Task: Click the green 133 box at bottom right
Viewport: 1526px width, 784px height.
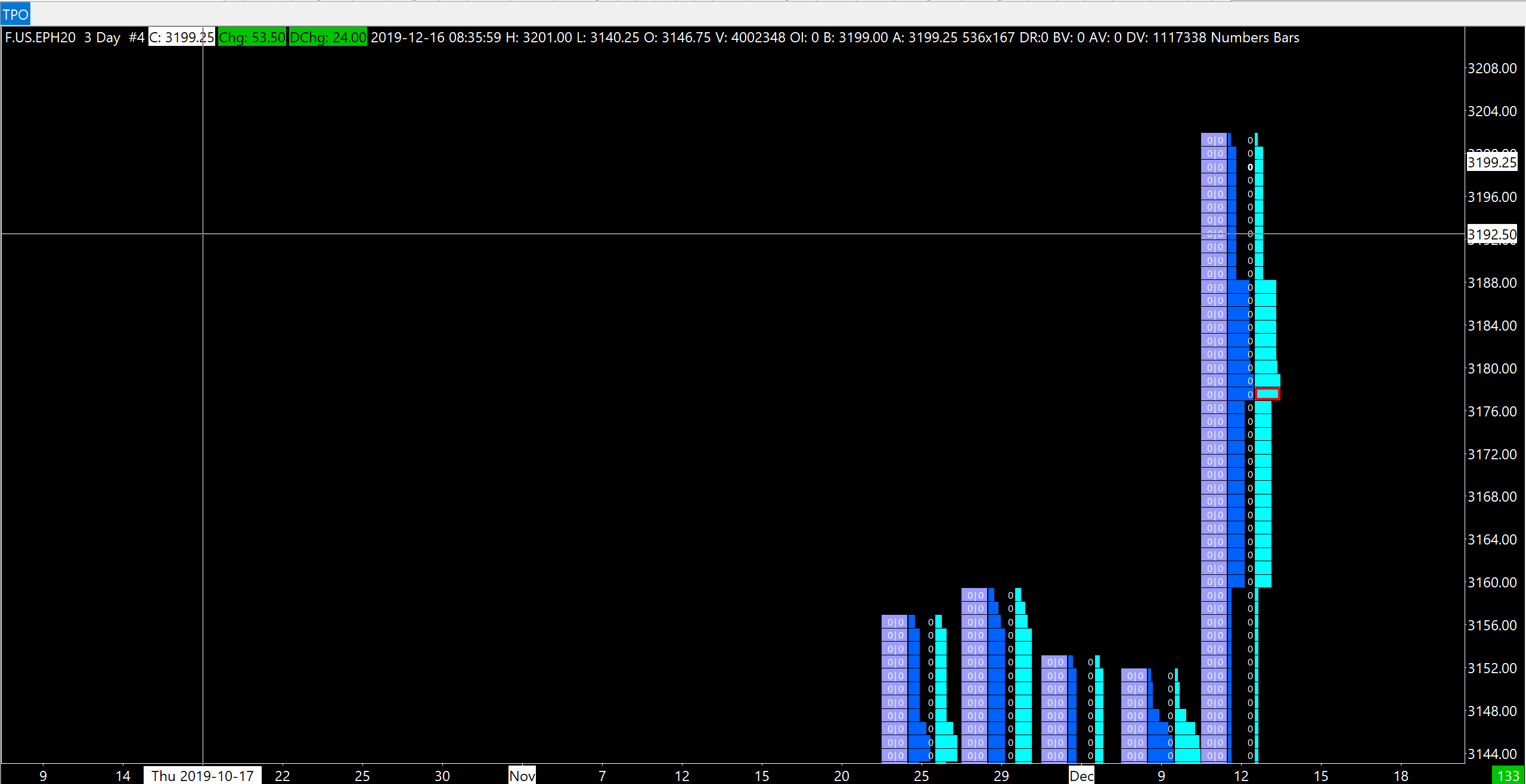Action: click(x=1508, y=776)
